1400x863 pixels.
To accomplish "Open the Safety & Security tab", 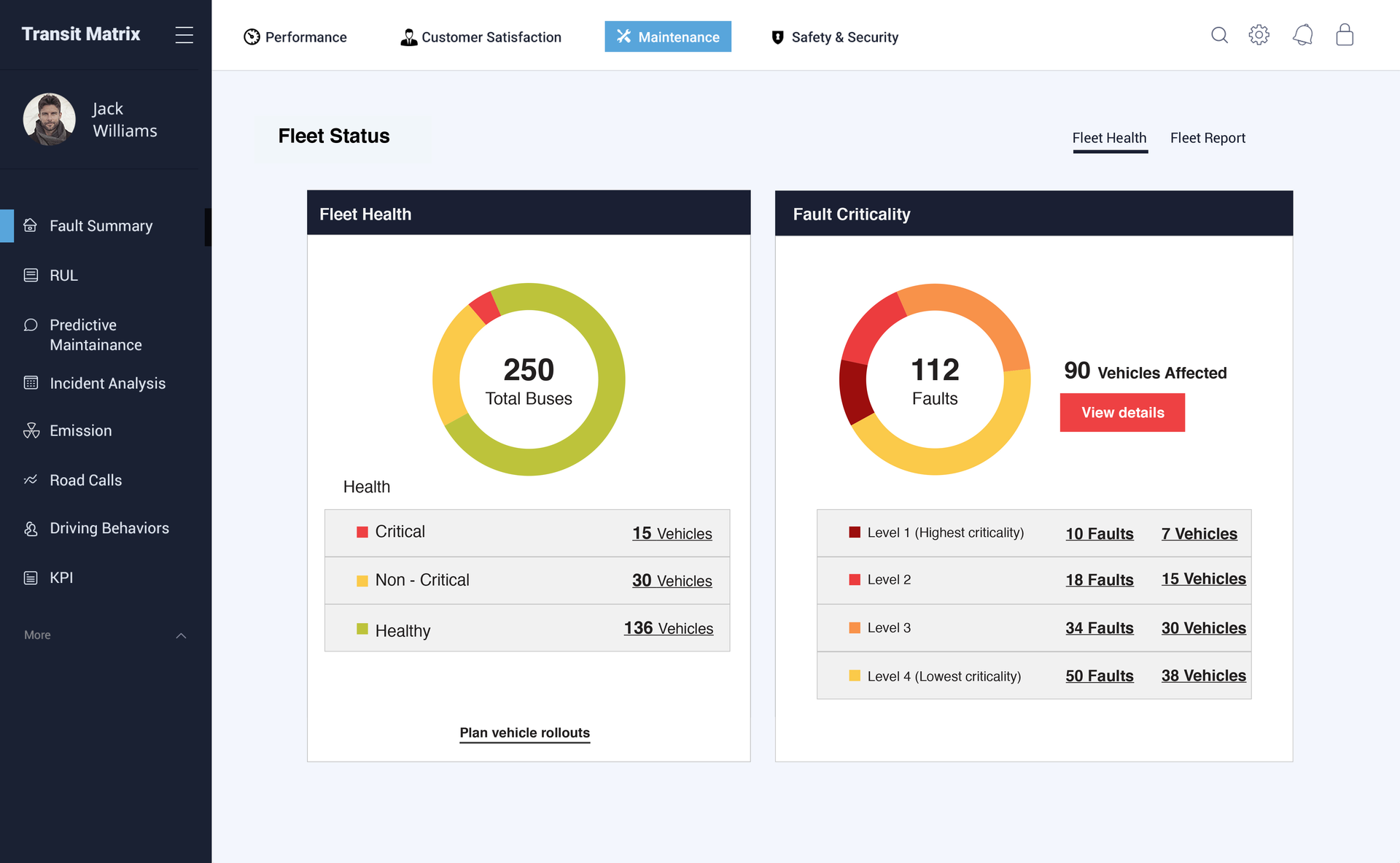I will pos(834,36).
